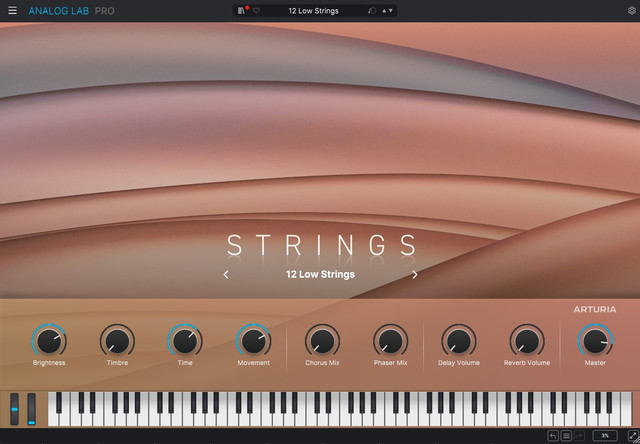Click the Brightness knob
This screenshot has height=444, width=640.
[49, 341]
